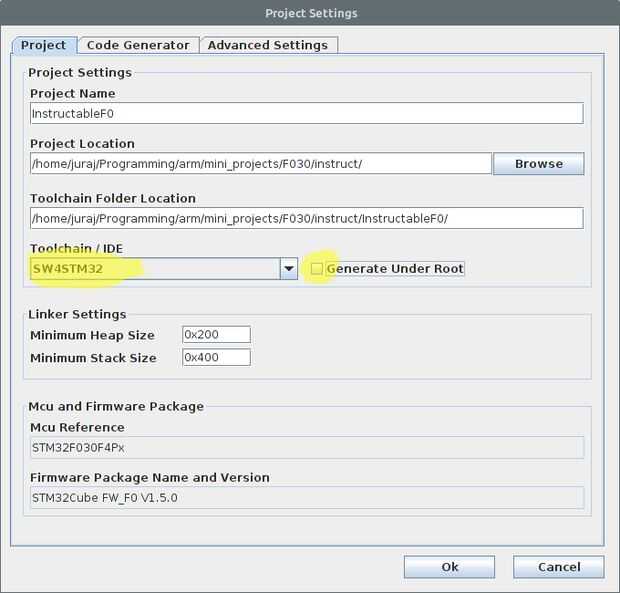Enable the Generate Under Root checkbox
The image size is (620, 593).
[317, 269]
